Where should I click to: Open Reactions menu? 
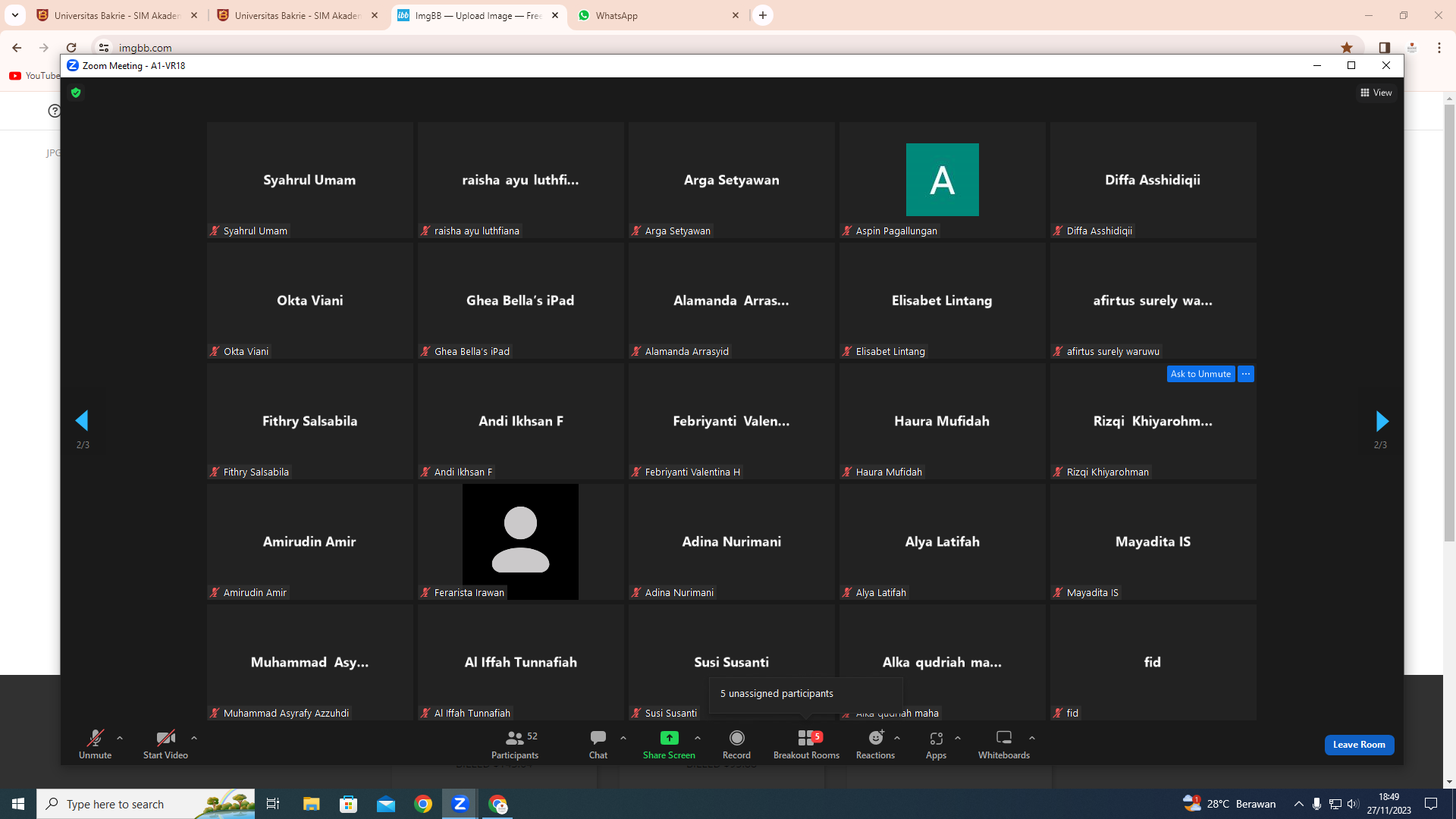(875, 744)
